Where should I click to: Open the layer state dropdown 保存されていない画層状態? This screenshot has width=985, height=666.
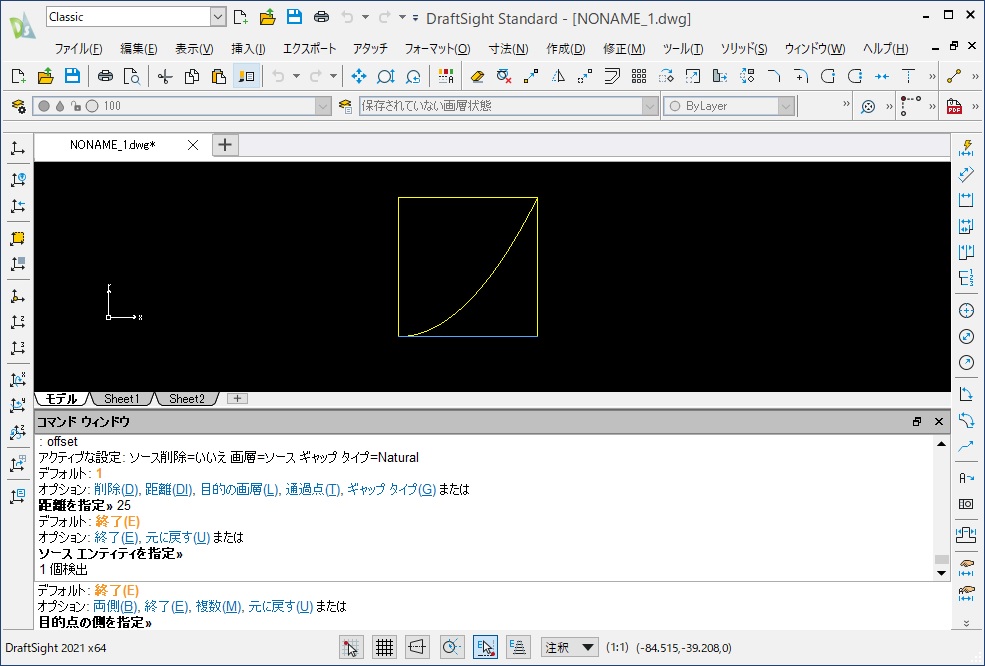650,106
